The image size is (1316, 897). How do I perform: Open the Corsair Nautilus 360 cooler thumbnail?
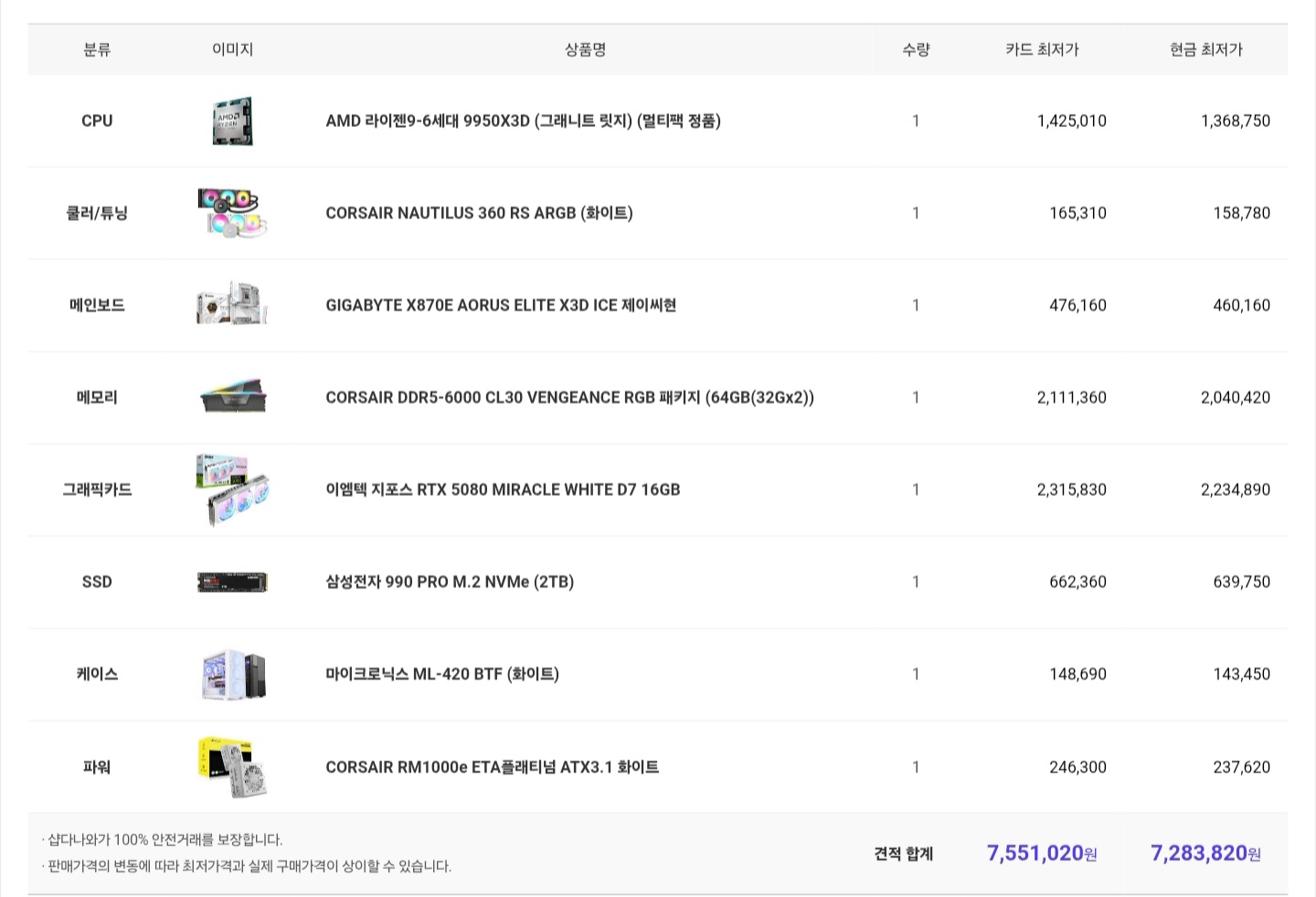pos(233,213)
